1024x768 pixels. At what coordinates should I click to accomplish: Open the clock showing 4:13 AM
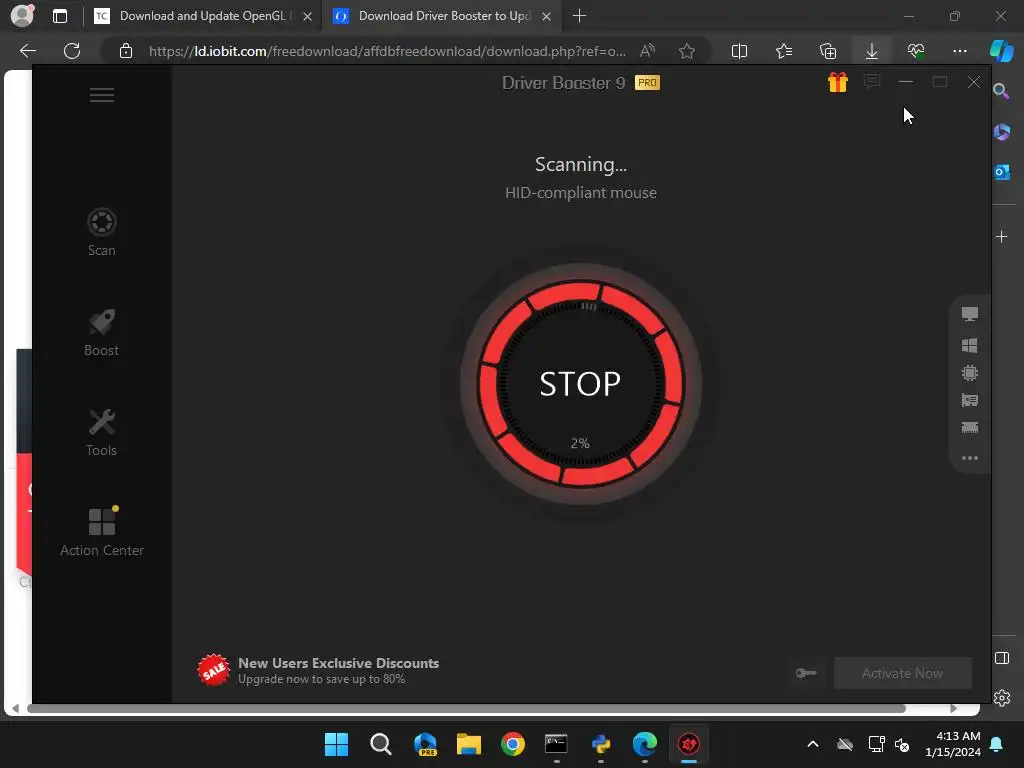[953, 744]
